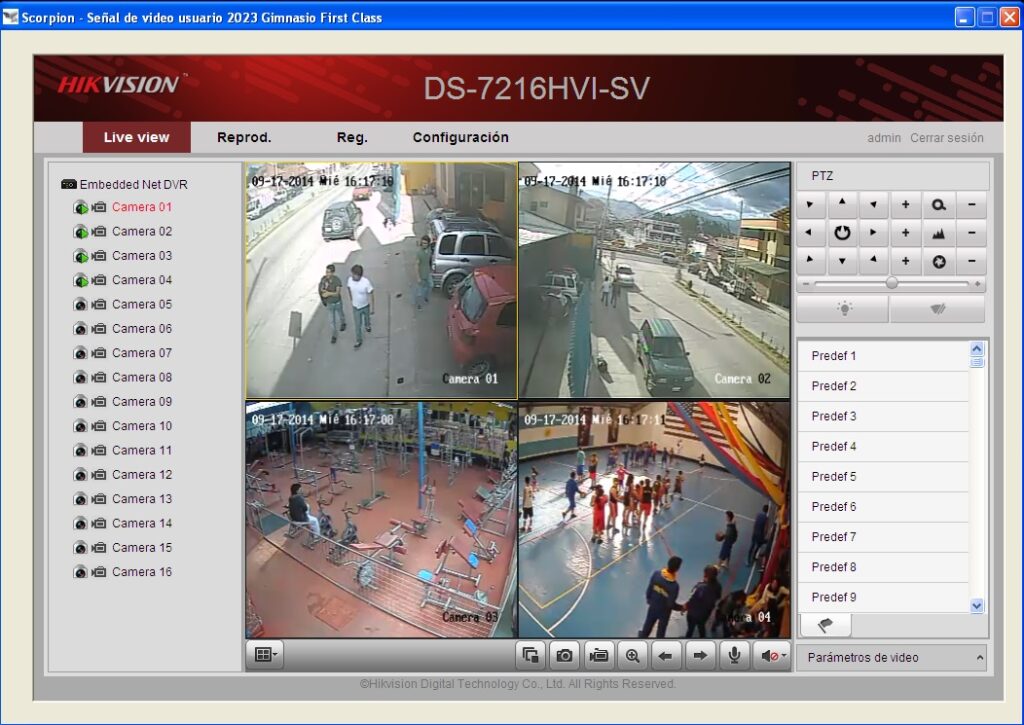Pan PTZ camera up-left
The width and height of the screenshot is (1024, 725).
[x=810, y=205]
